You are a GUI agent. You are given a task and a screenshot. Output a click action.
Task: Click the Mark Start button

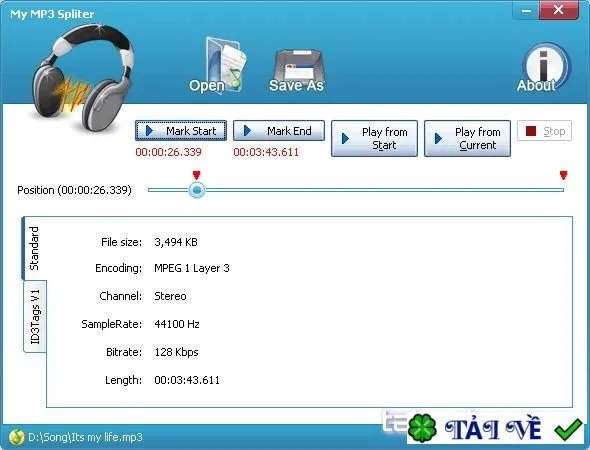[x=181, y=131]
